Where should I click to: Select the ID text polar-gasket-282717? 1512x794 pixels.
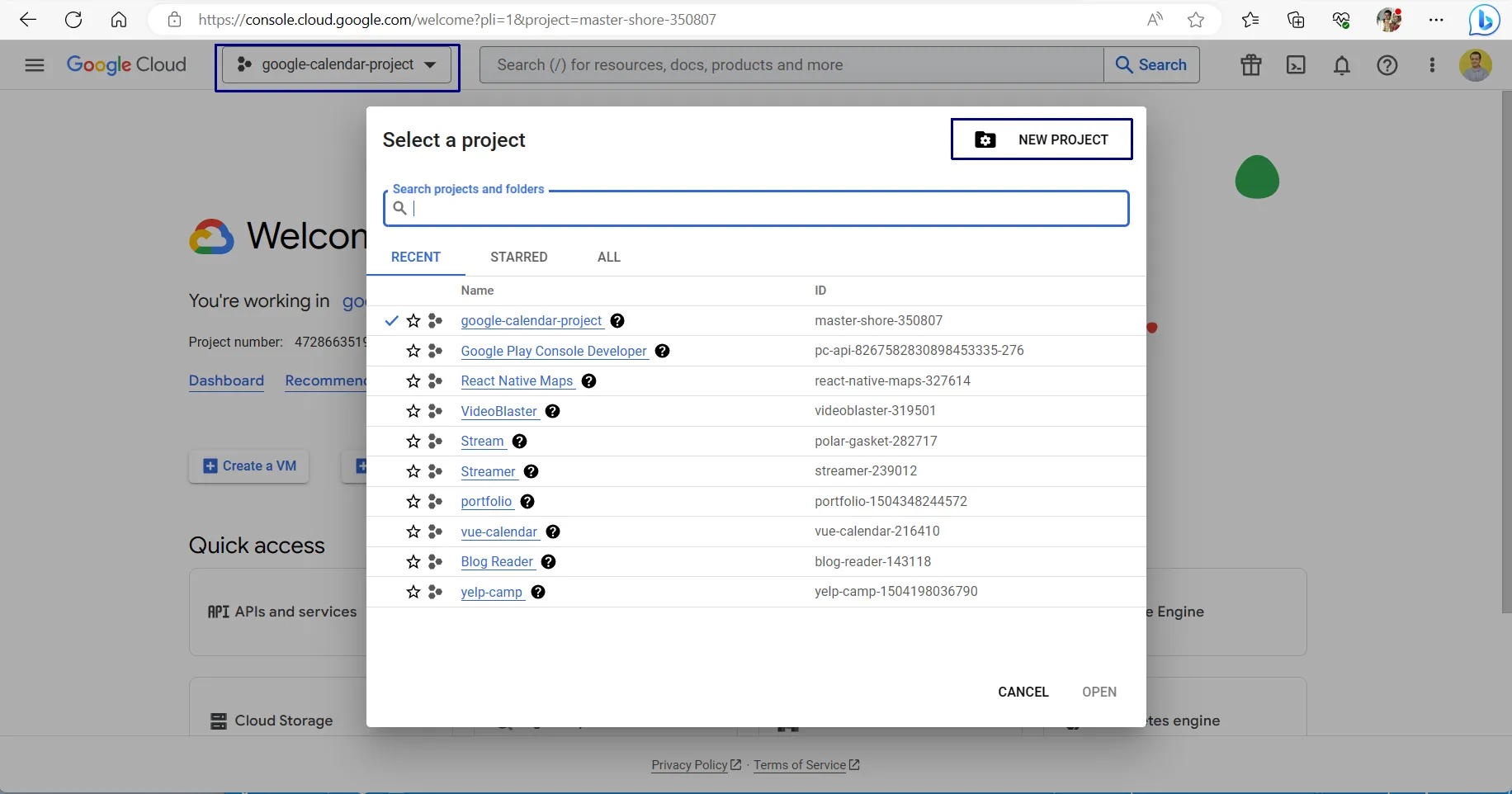(x=876, y=441)
